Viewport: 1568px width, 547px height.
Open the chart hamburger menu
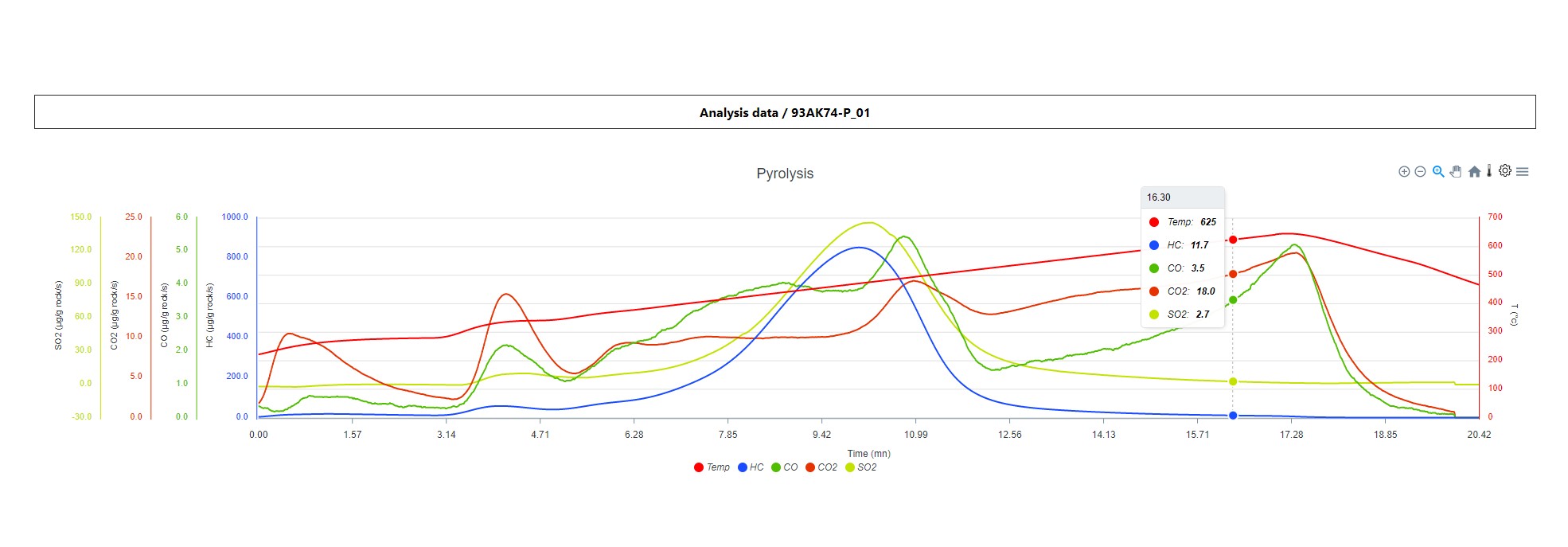(x=1523, y=172)
